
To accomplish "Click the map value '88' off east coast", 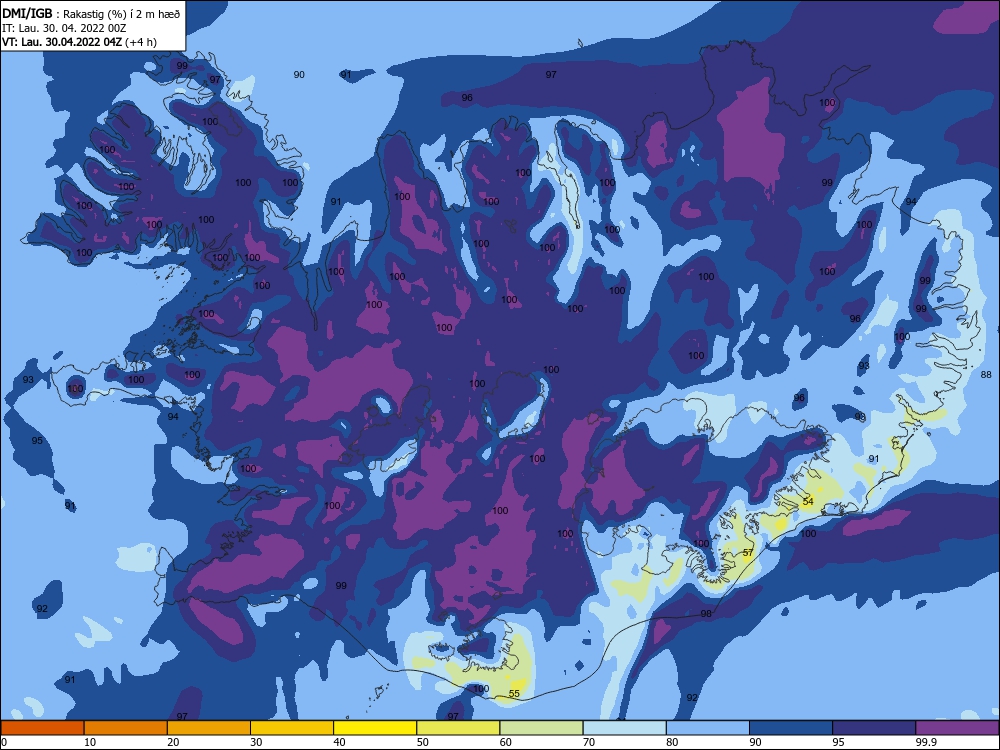I will coord(986,374).
